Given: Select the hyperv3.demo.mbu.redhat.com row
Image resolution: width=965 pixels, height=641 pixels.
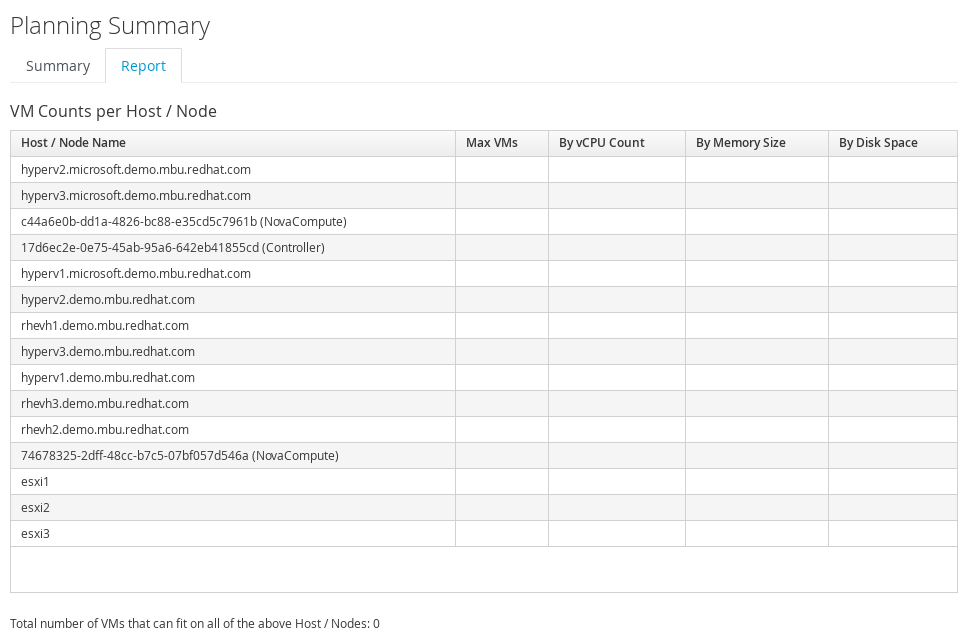Looking at the screenshot, I should coord(484,352).
